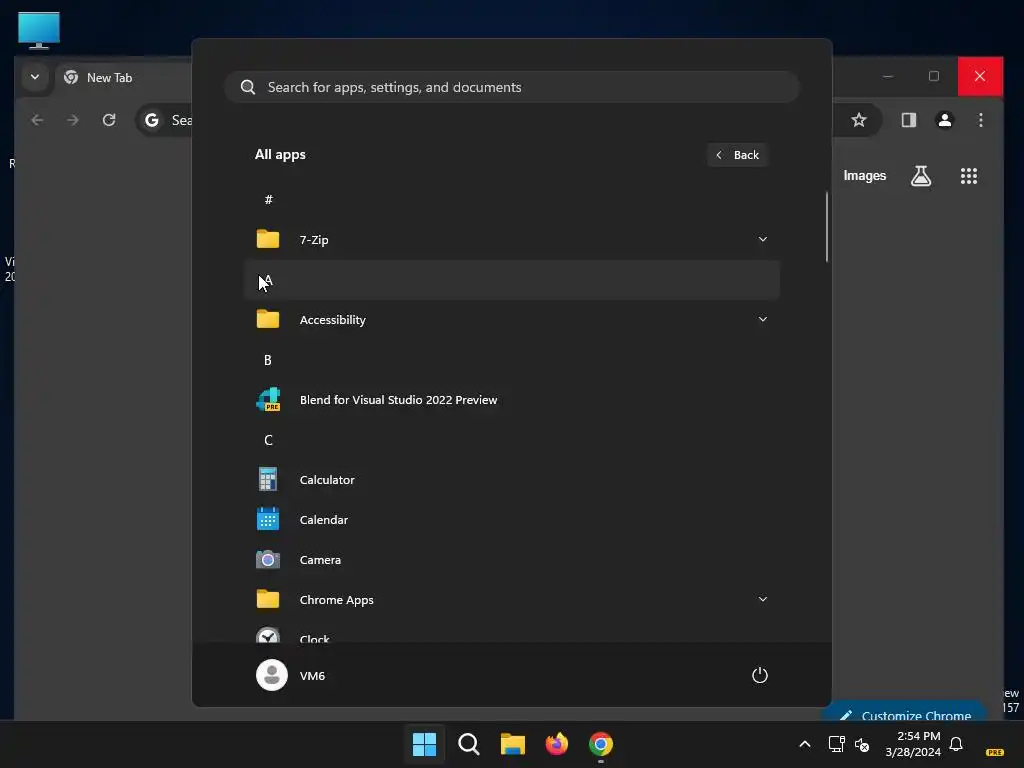
Task: Open Search Labs flask icon in Chrome
Action: 921,176
